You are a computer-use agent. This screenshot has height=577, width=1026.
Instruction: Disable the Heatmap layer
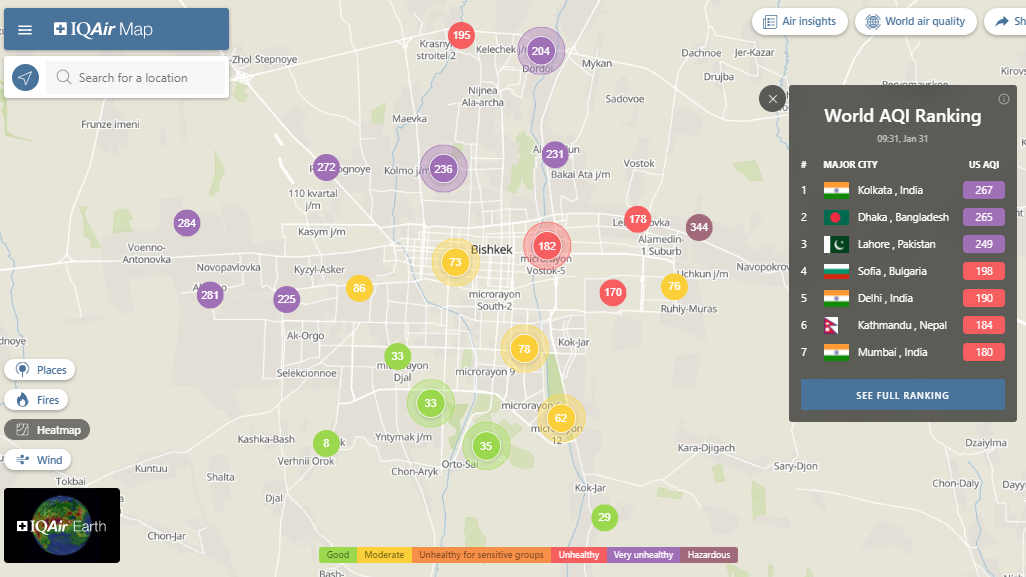47,430
